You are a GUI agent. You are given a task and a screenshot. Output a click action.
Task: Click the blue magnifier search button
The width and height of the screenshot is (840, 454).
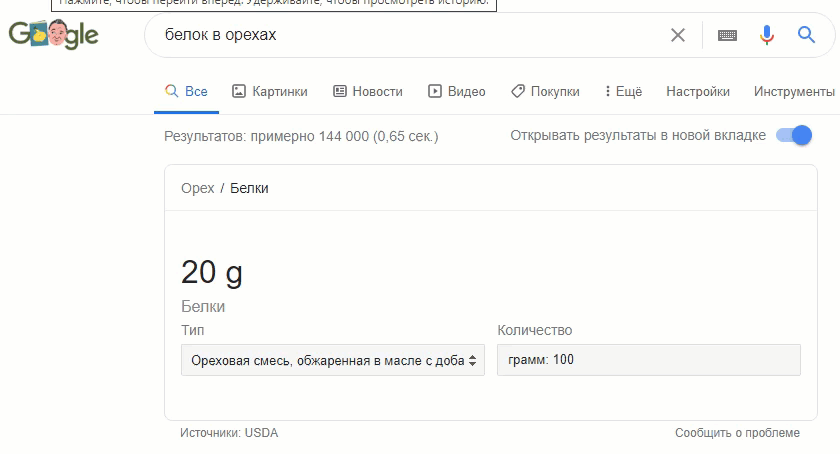click(x=806, y=35)
